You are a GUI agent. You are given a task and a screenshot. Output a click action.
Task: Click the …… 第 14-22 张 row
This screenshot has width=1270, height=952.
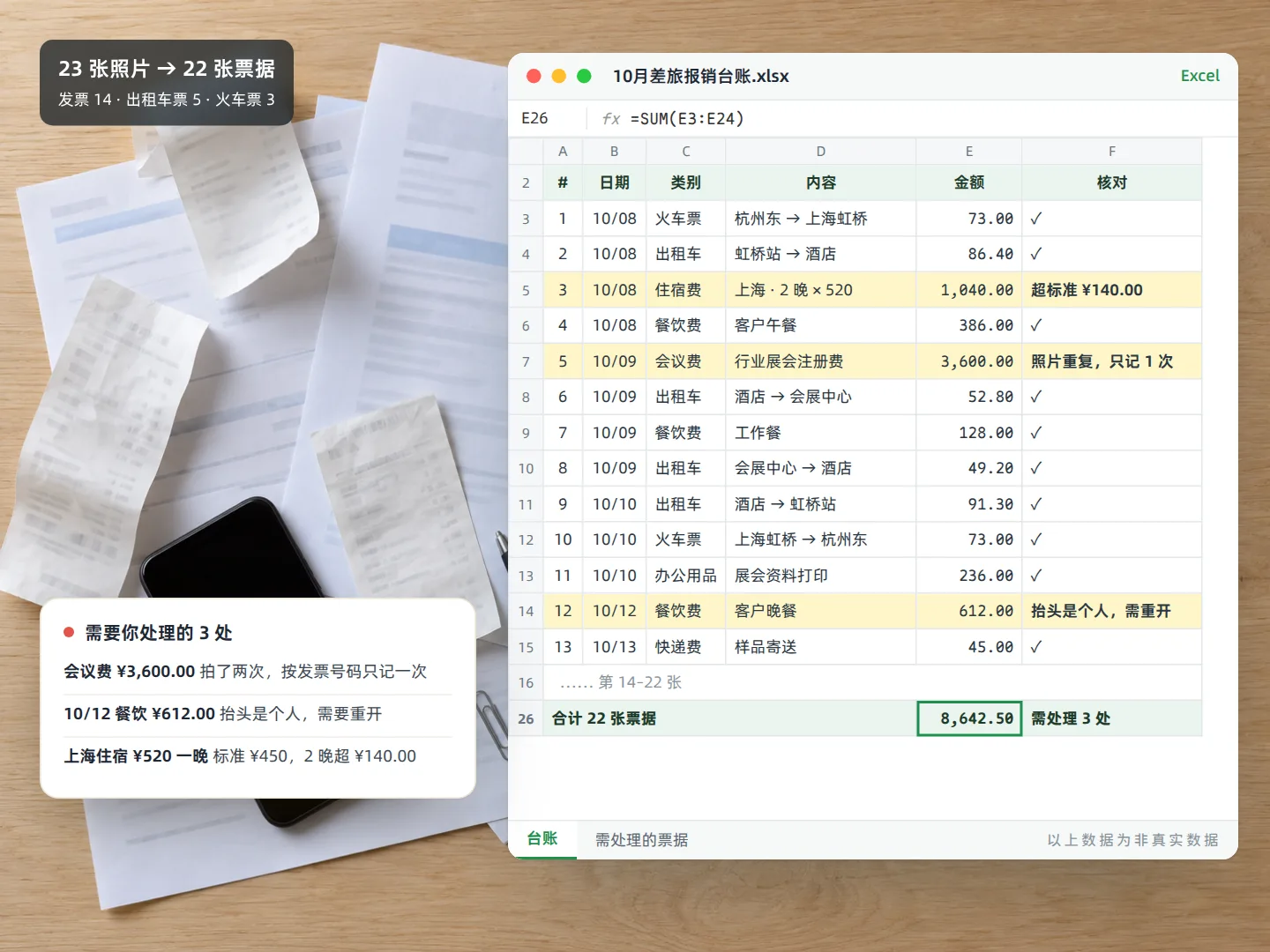[873, 682]
